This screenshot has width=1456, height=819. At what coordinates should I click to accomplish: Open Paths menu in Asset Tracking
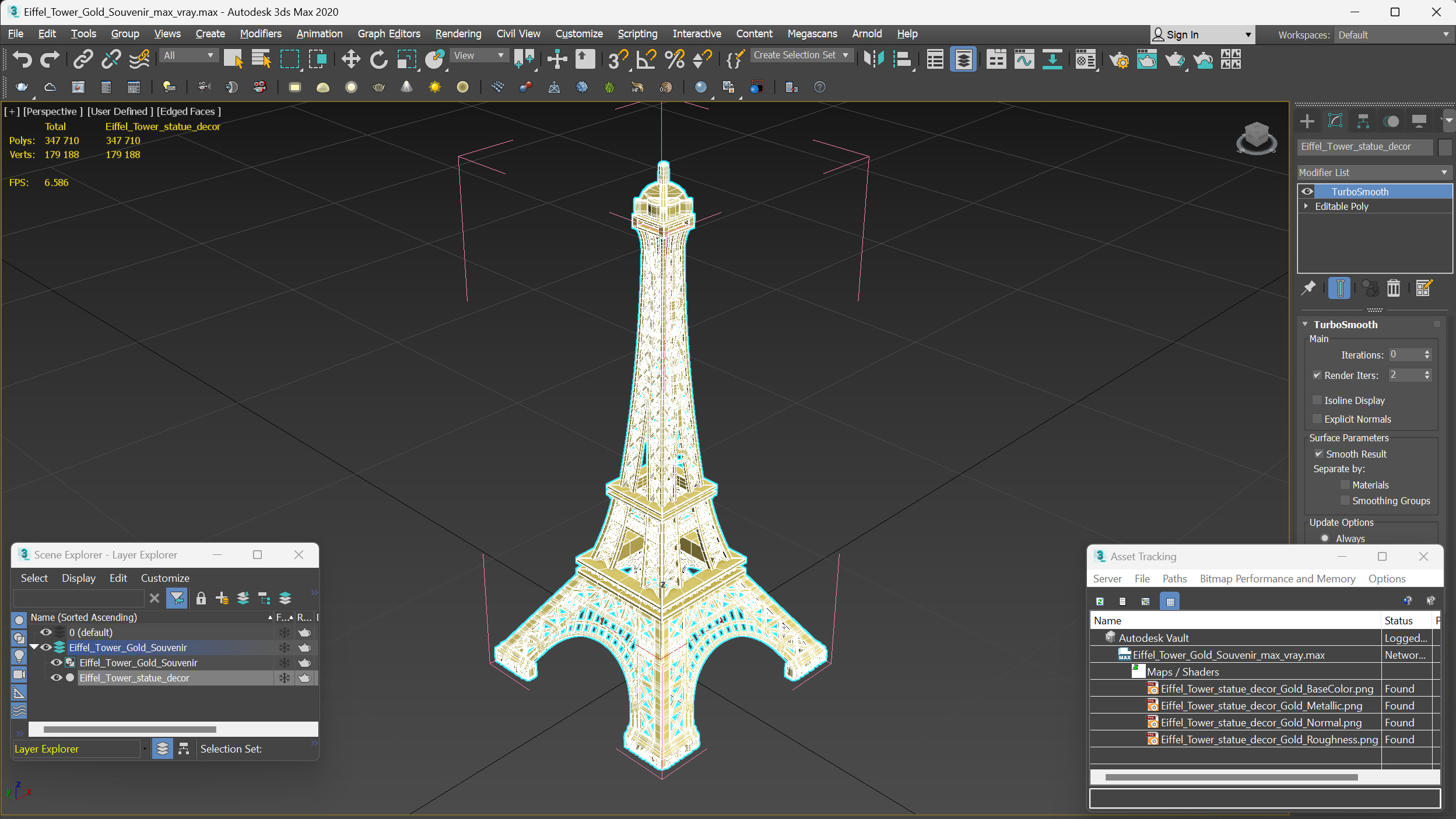(x=1174, y=578)
